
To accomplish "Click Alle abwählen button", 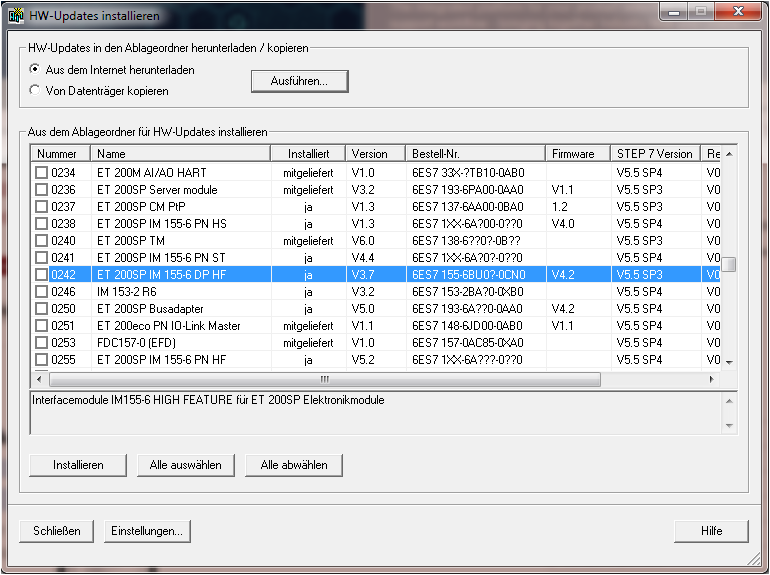I will [294, 465].
